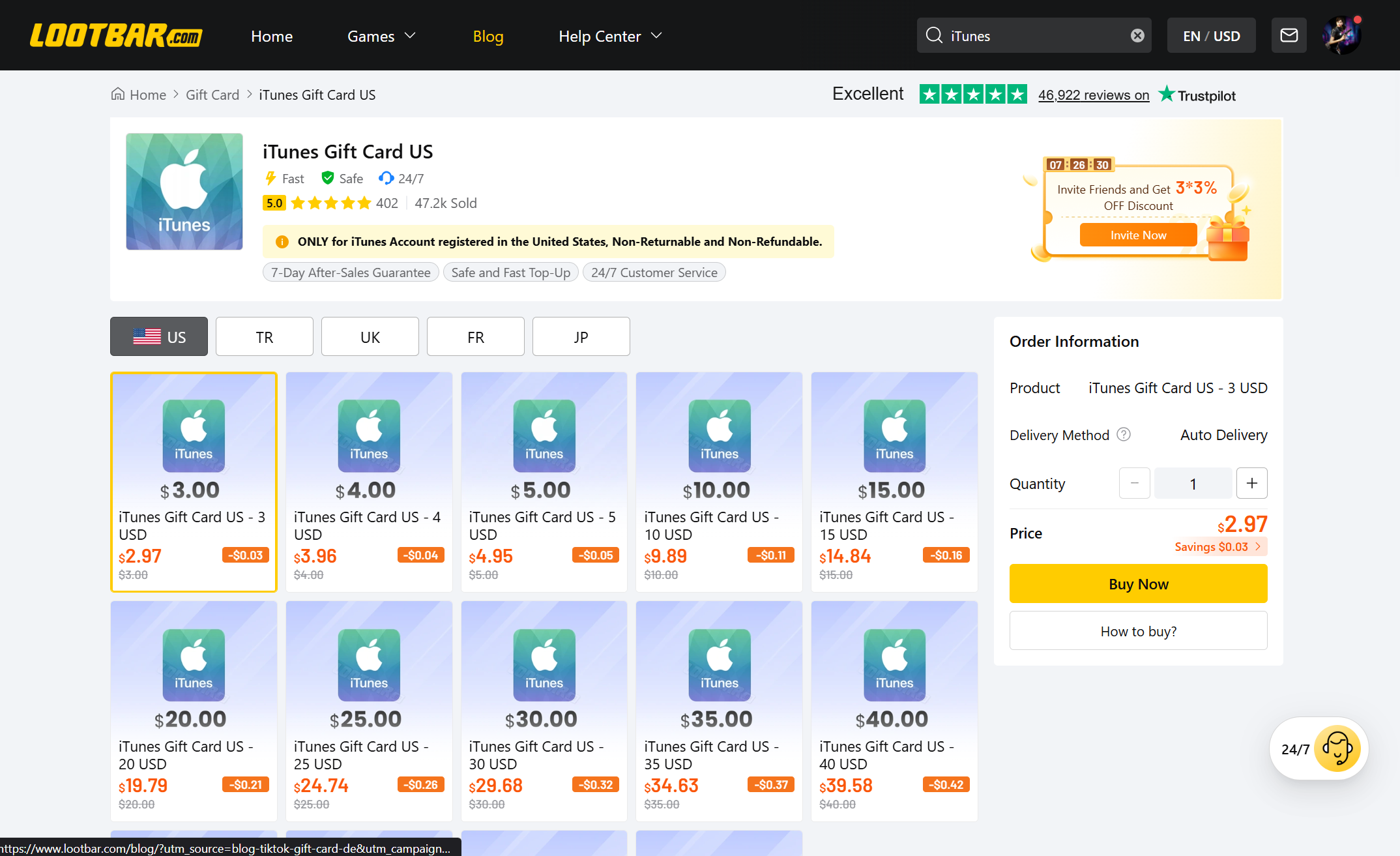
Task: Open EN / USD language currency selector
Action: (x=1211, y=35)
